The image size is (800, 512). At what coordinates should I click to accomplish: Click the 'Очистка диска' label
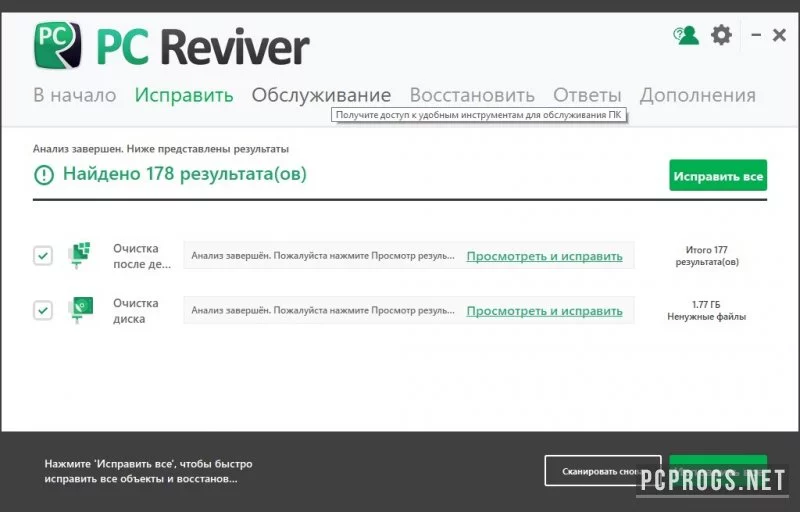click(136, 311)
